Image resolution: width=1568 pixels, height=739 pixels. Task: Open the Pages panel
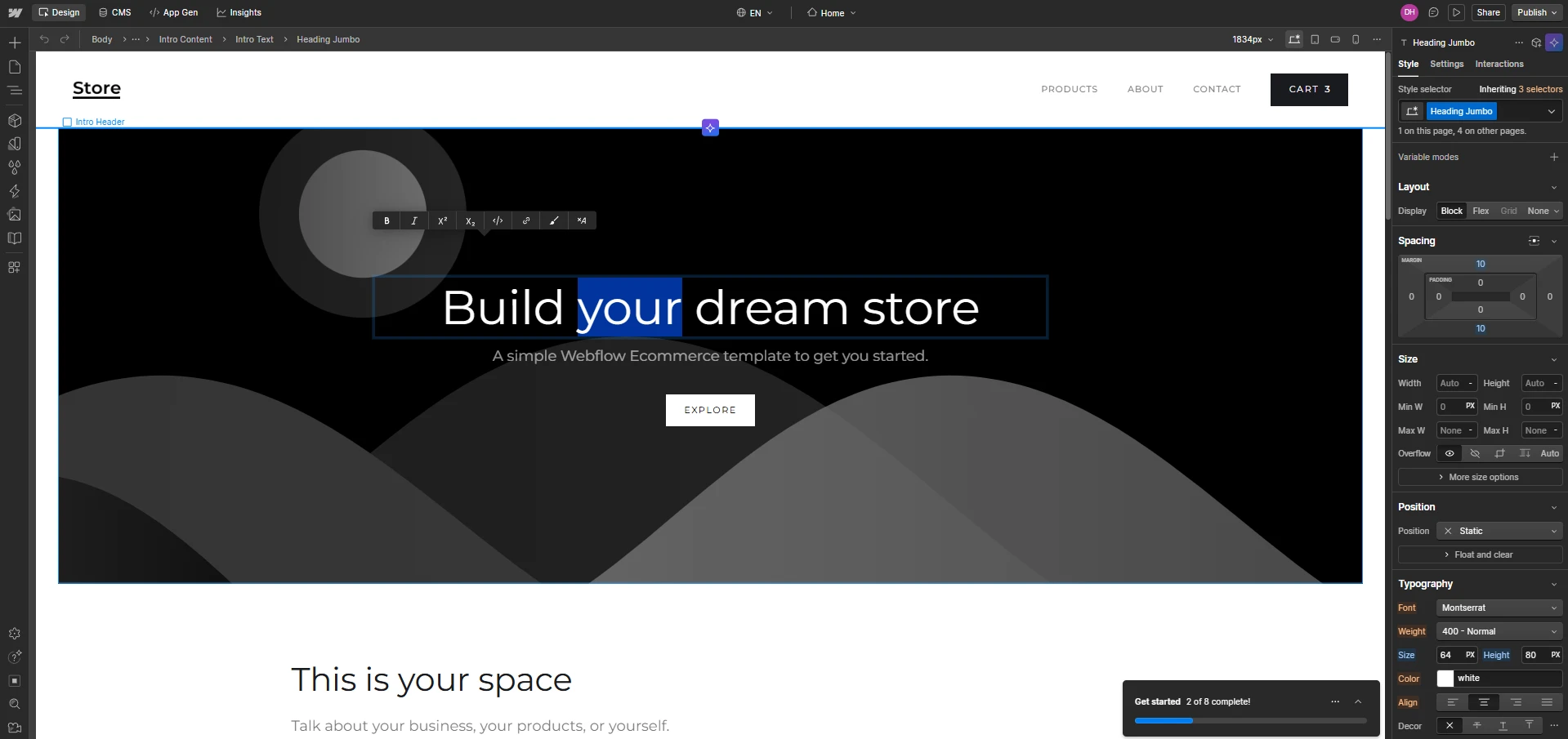15,67
